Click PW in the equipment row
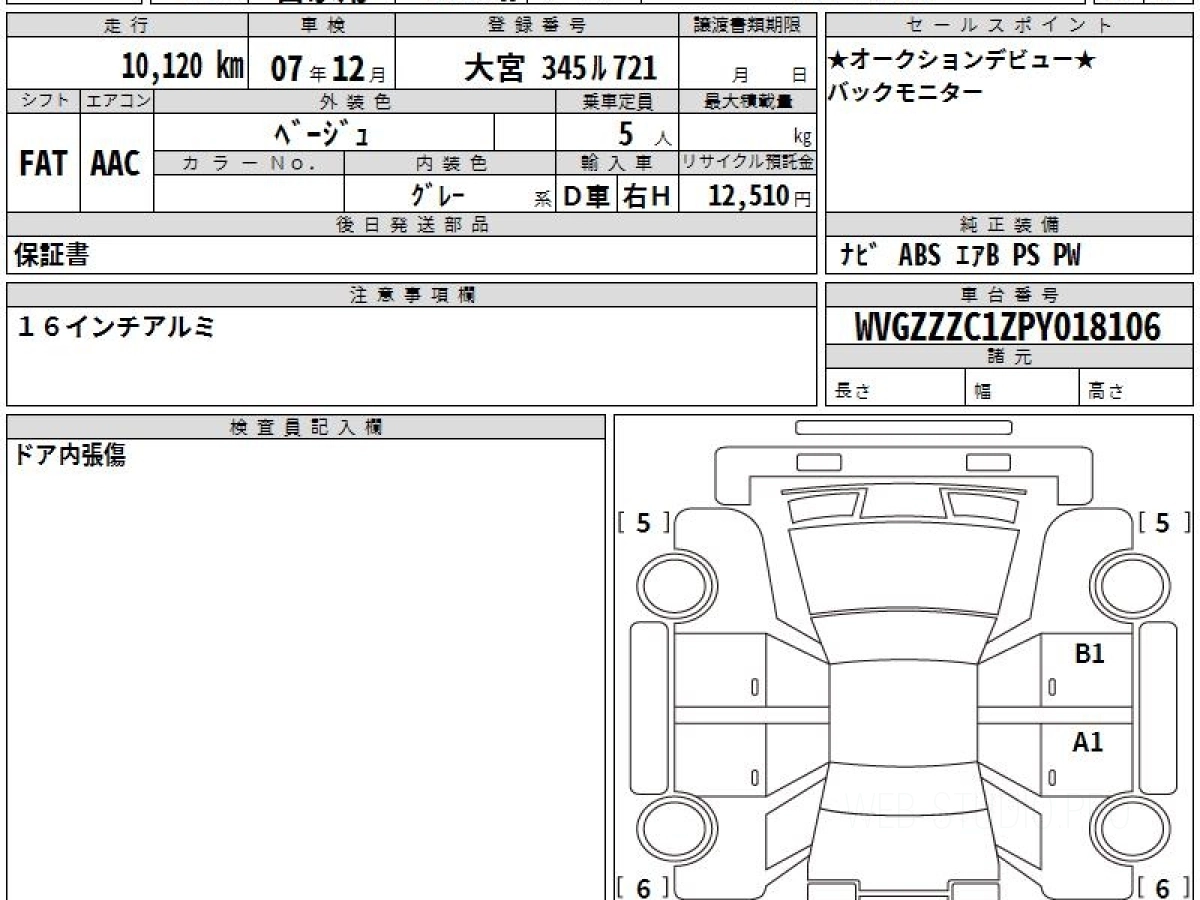Screen dimensions: 1200x900 (1066, 255)
